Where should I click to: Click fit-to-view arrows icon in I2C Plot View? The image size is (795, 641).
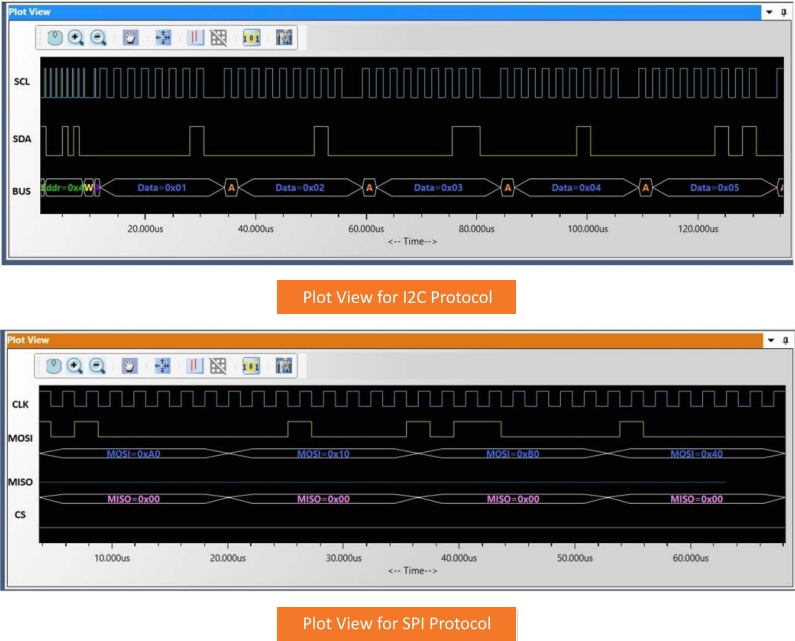(x=163, y=38)
